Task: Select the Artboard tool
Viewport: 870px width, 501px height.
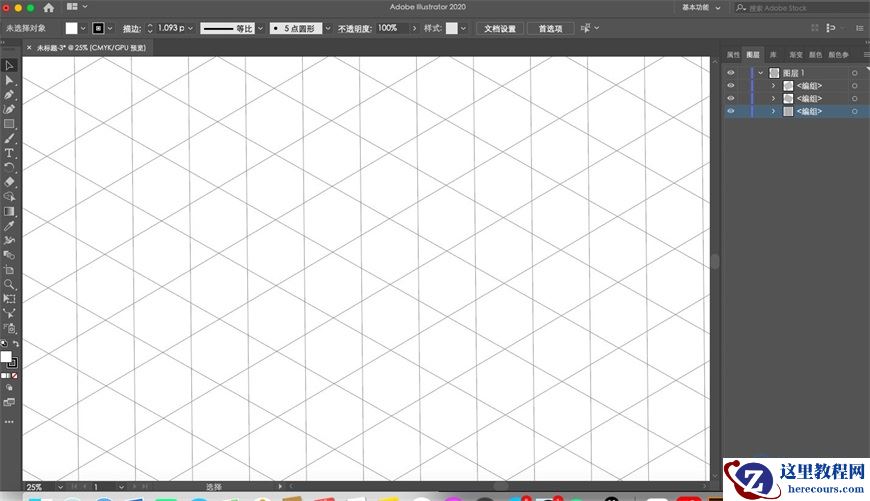Action: click(x=9, y=270)
